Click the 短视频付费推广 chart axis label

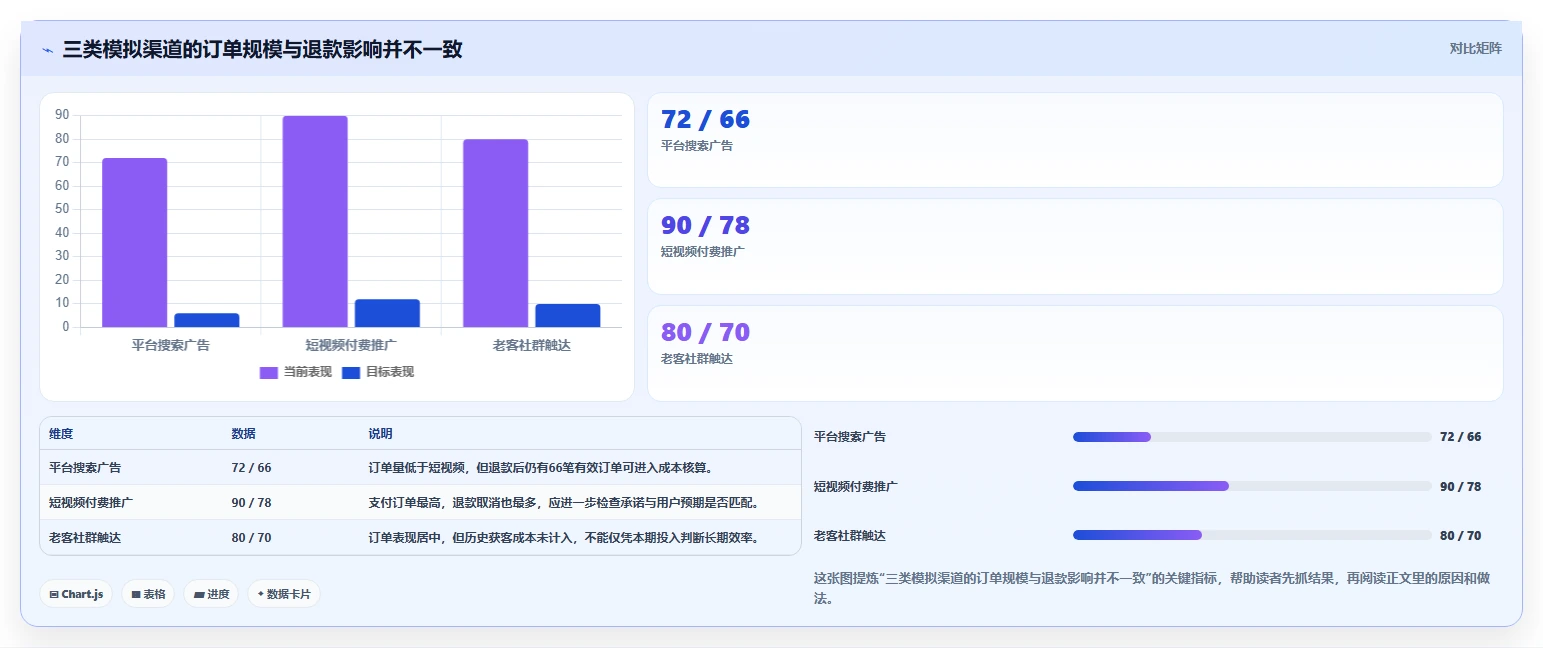pyautogui.click(x=351, y=345)
